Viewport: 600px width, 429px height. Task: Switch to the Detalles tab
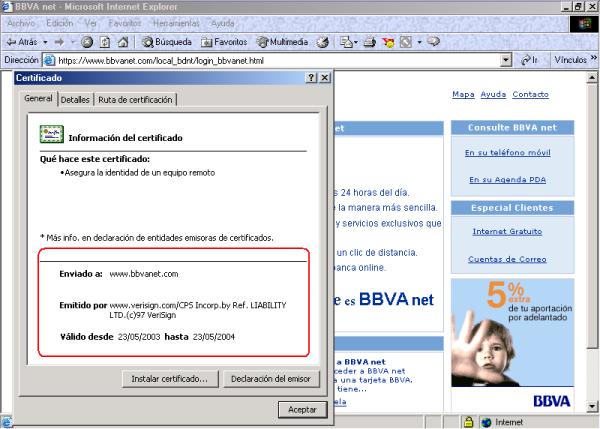tap(75, 100)
